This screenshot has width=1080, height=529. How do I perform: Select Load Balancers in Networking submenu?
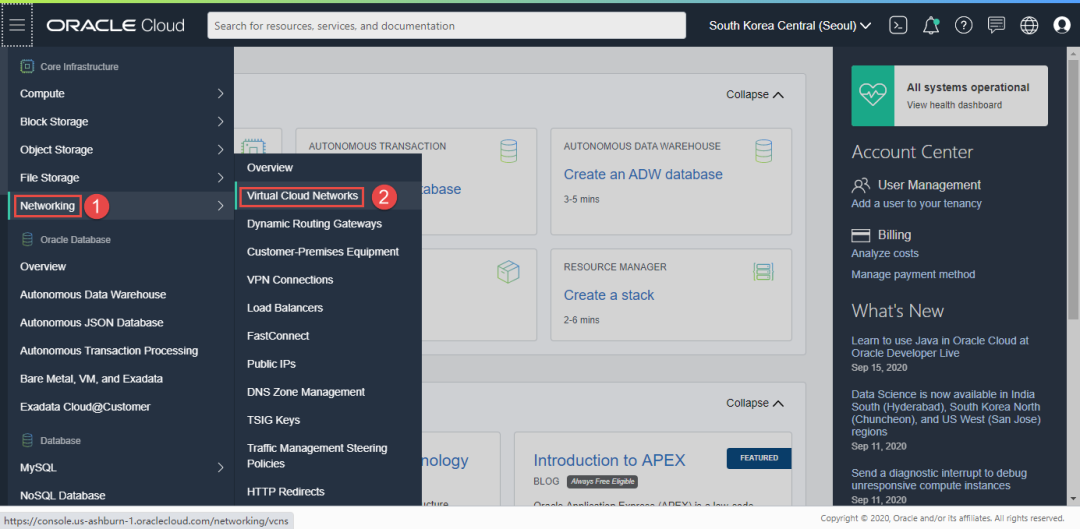[284, 308]
